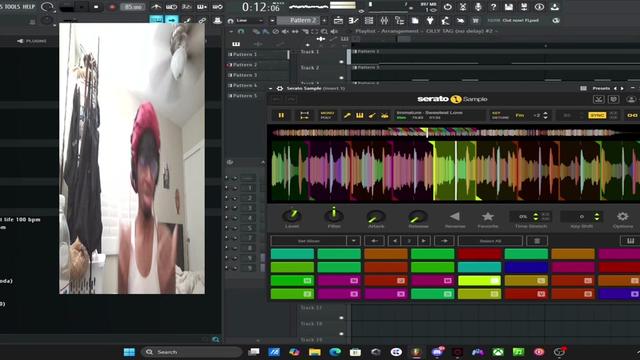This screenshot has width=640, height=360.
Task: Open the Pattern 2 selector
Action: tap(299, 20)
